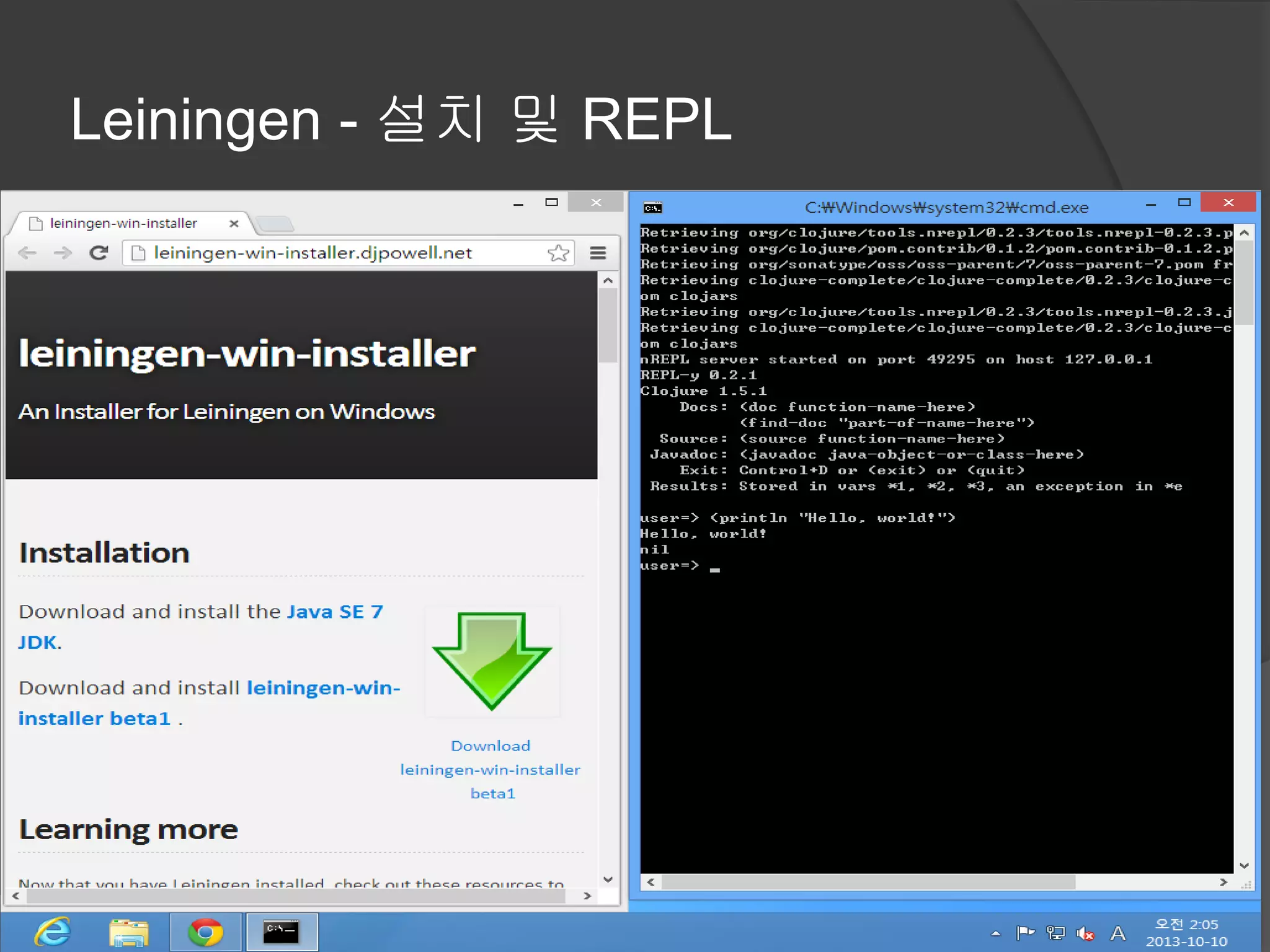Minimize the Chrome window
The height and width of the screenshot is (952, 1270).
point(518,203)
